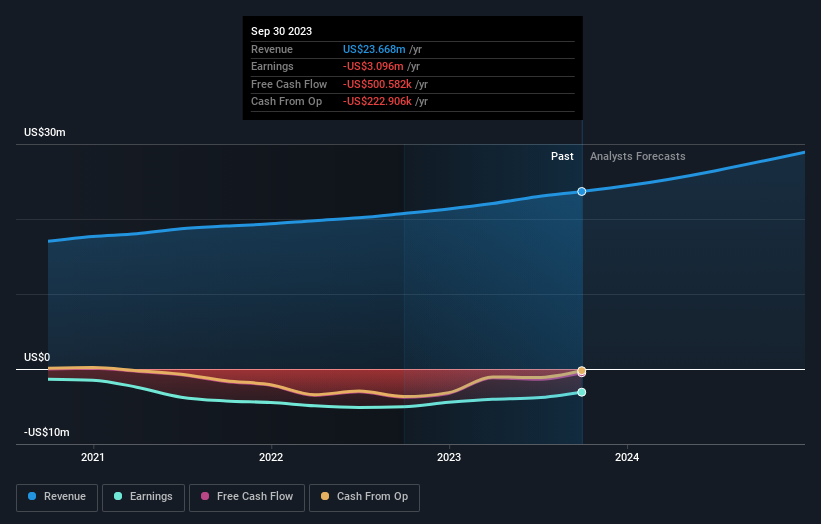Click the -US$3.096m earnings value

[x=373, y=66]
